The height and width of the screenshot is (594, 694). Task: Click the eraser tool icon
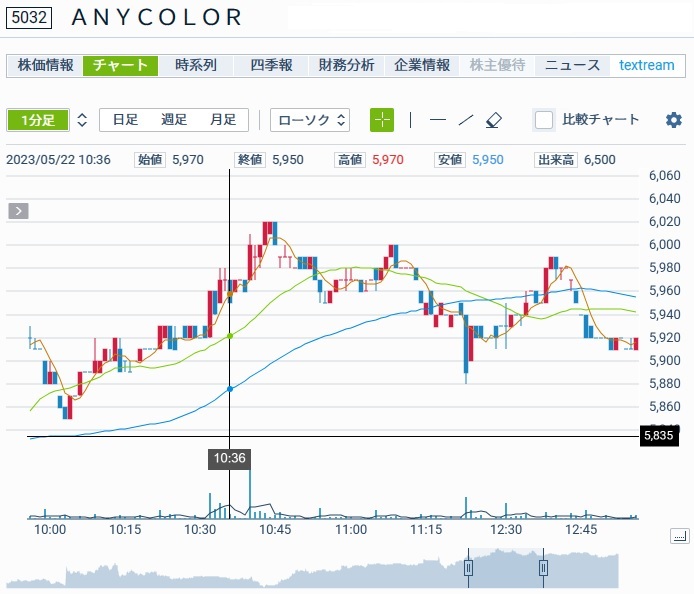point(493,120)
